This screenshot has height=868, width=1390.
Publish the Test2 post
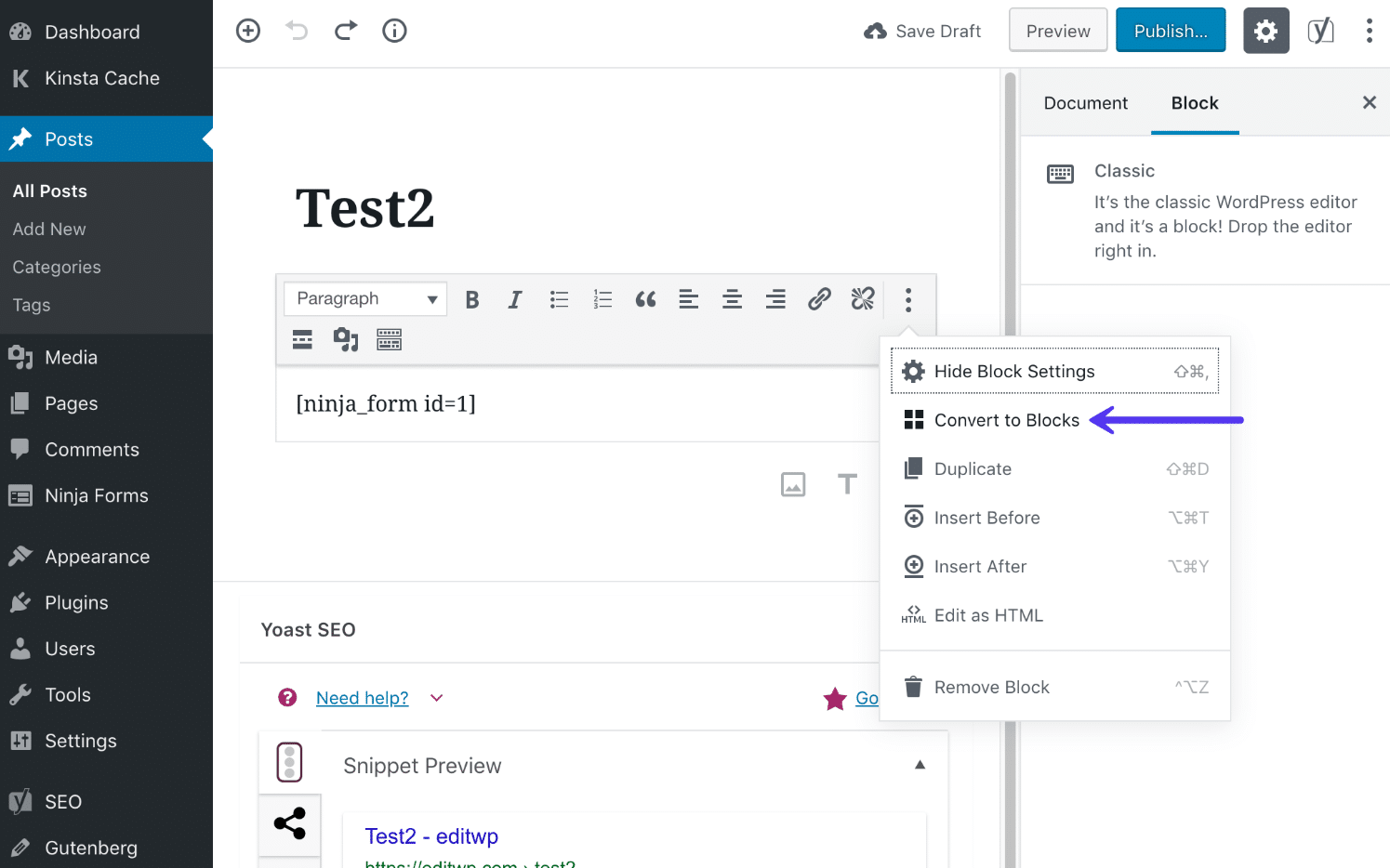point(1171,30)
